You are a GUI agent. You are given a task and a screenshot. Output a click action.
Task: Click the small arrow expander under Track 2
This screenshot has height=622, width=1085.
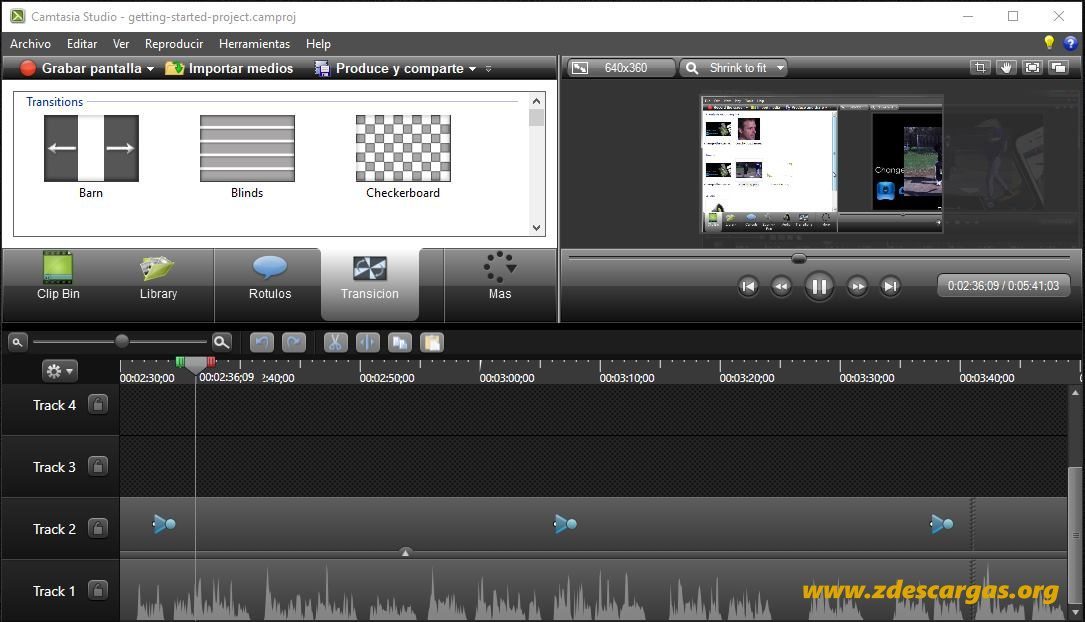[405, 552]
